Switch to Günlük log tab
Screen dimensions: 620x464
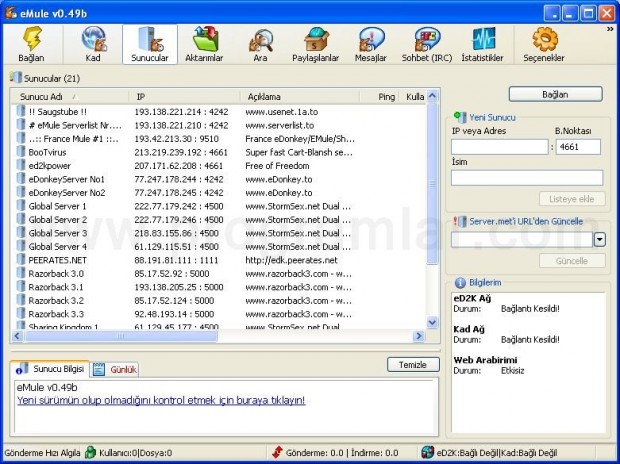(x=115, y=369)
